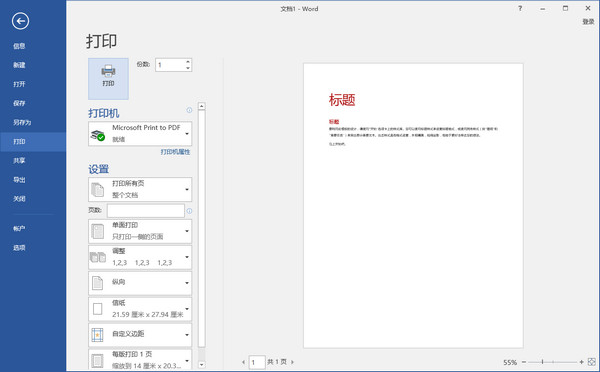Click the printer status icon with green check
This screenshot has height=372, width=600.
click(98, 135)
